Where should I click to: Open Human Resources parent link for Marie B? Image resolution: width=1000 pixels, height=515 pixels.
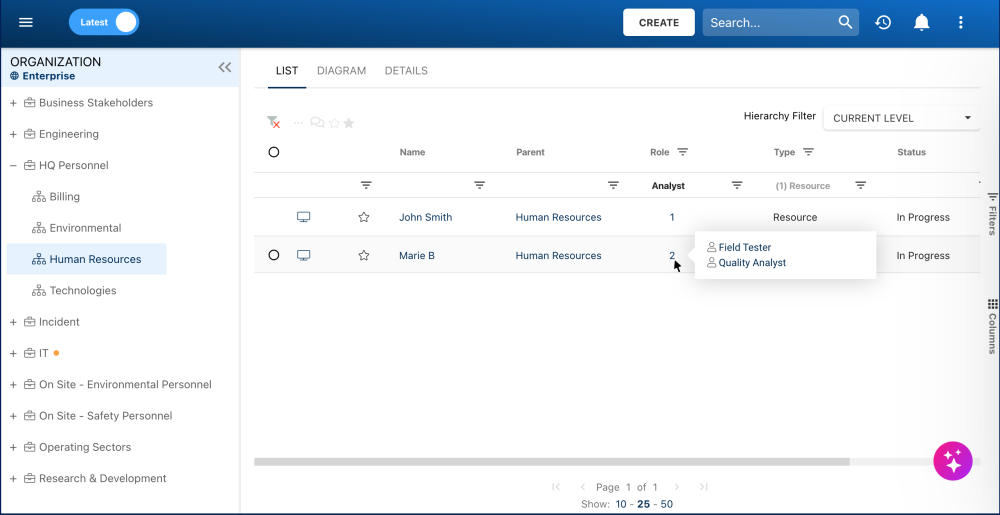click(558, 256)
